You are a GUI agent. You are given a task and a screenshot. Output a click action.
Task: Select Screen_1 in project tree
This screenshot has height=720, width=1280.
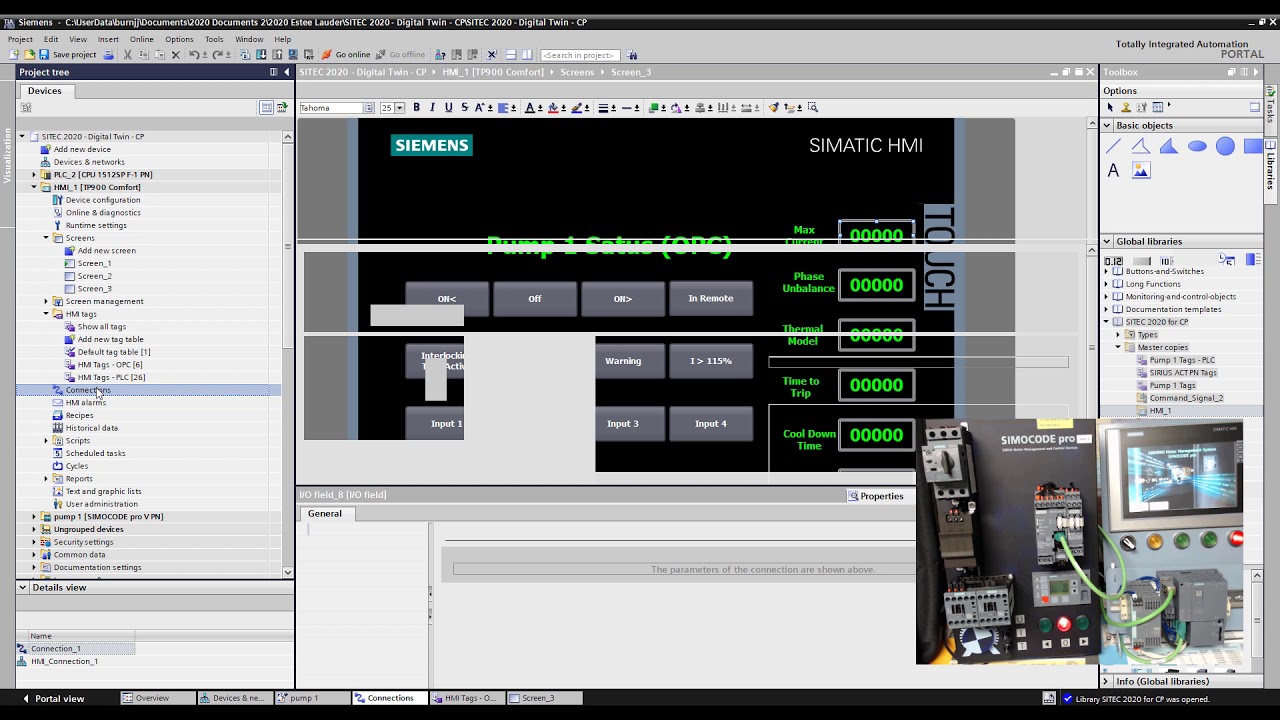(94, 263)
